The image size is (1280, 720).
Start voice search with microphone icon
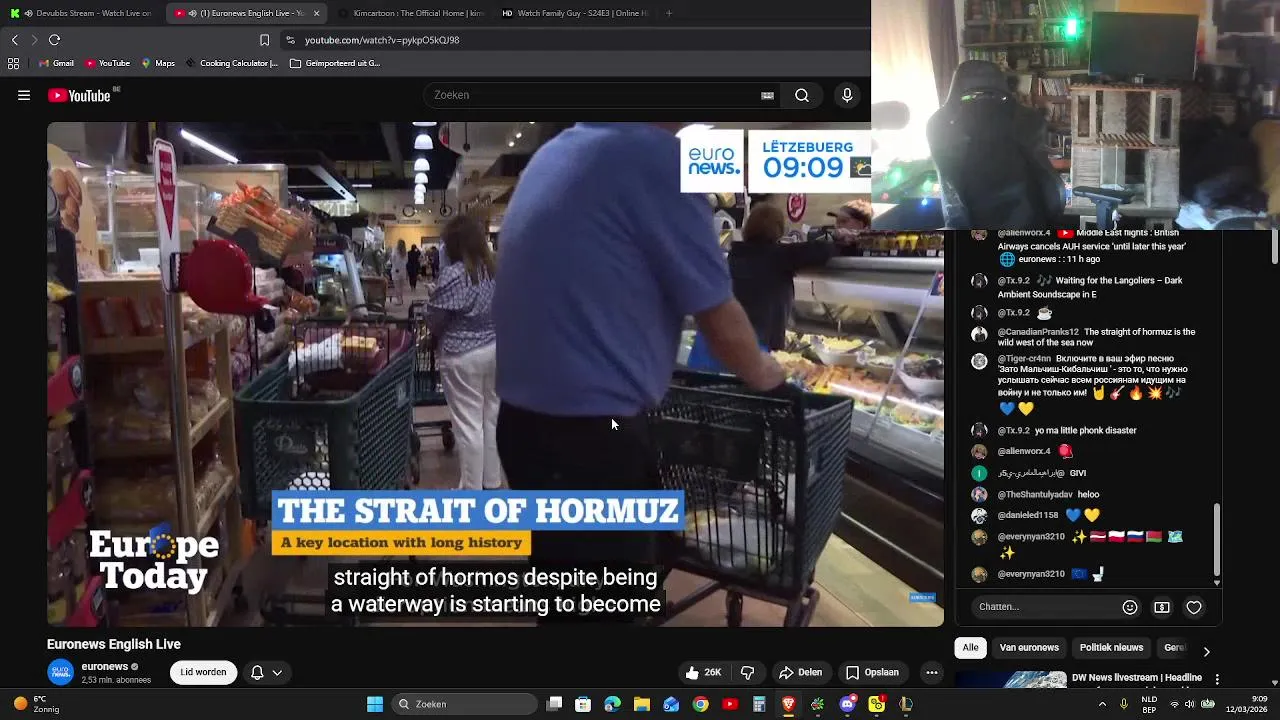847,95
